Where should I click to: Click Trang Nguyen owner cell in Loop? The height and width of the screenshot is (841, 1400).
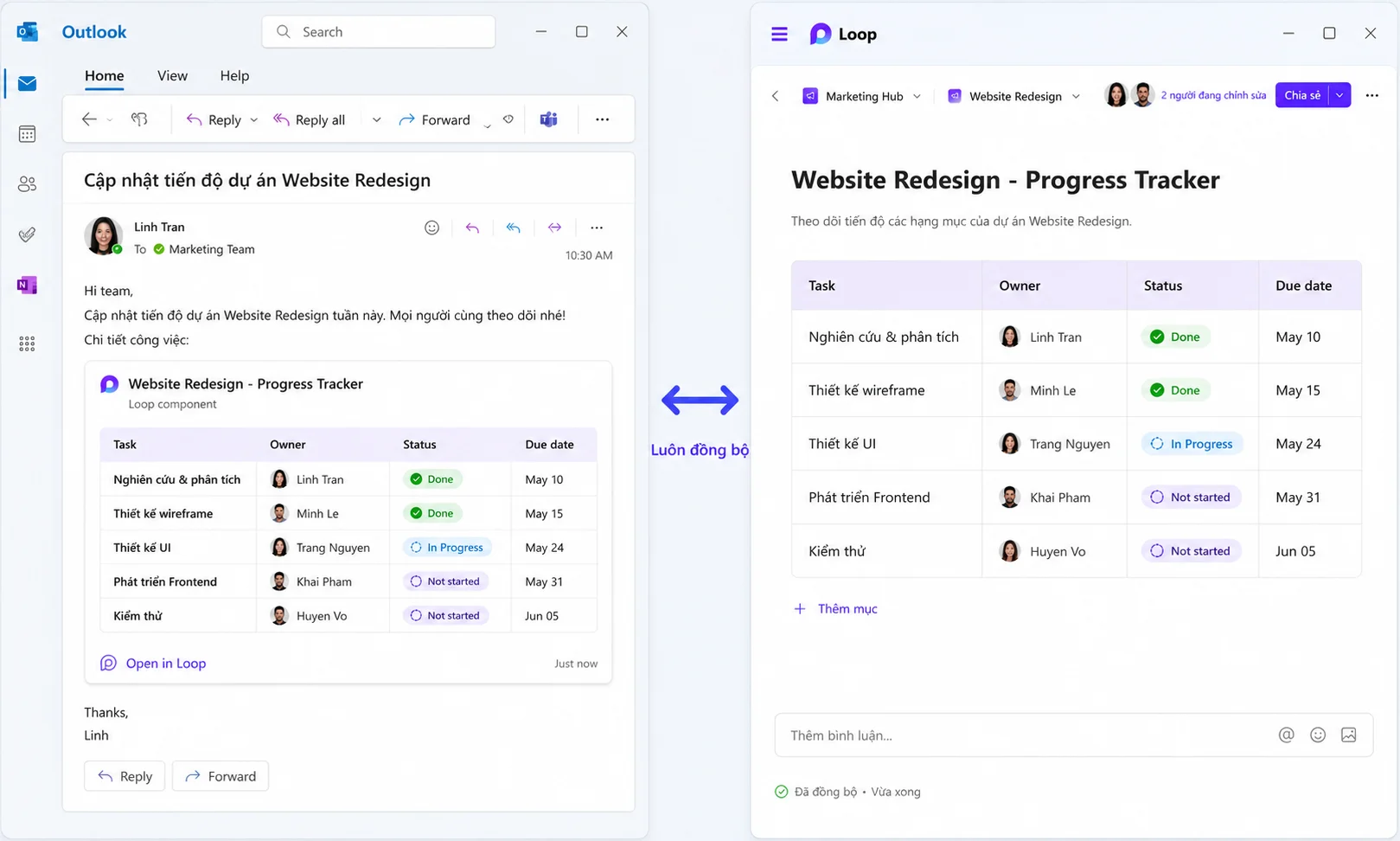coord(1054,444)
